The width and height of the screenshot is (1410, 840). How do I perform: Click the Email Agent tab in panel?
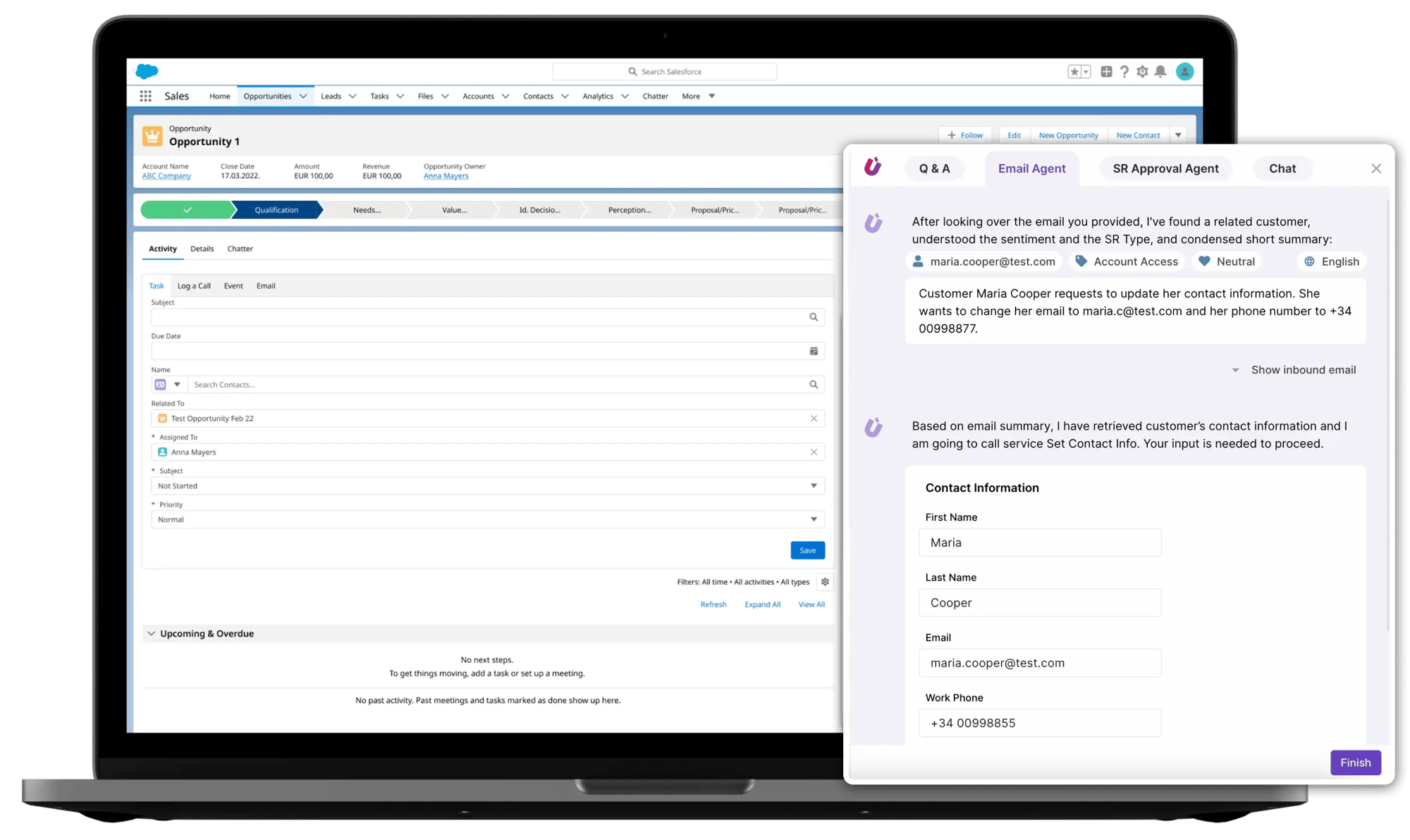[1032, 168]
